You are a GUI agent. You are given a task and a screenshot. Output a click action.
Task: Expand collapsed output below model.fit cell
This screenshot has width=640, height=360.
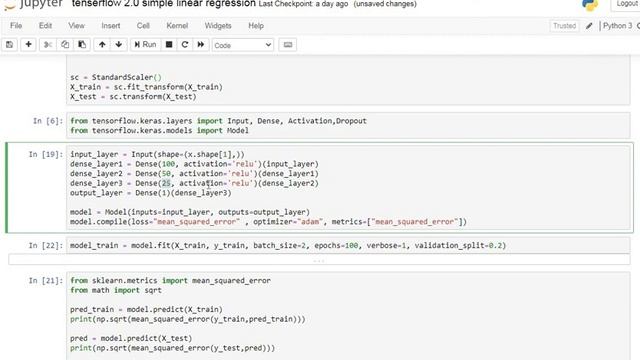pos(319,260)
